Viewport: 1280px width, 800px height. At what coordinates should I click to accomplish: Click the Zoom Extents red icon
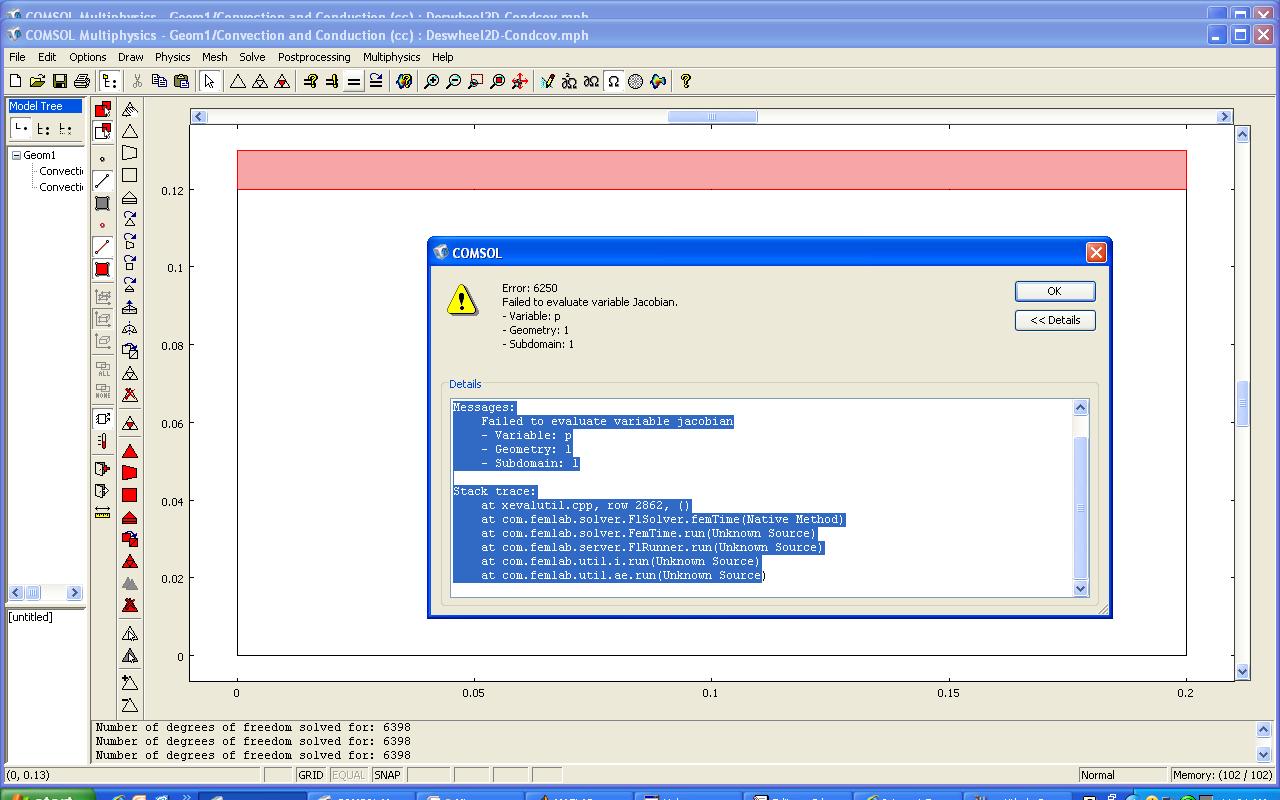tap(497, 81)
